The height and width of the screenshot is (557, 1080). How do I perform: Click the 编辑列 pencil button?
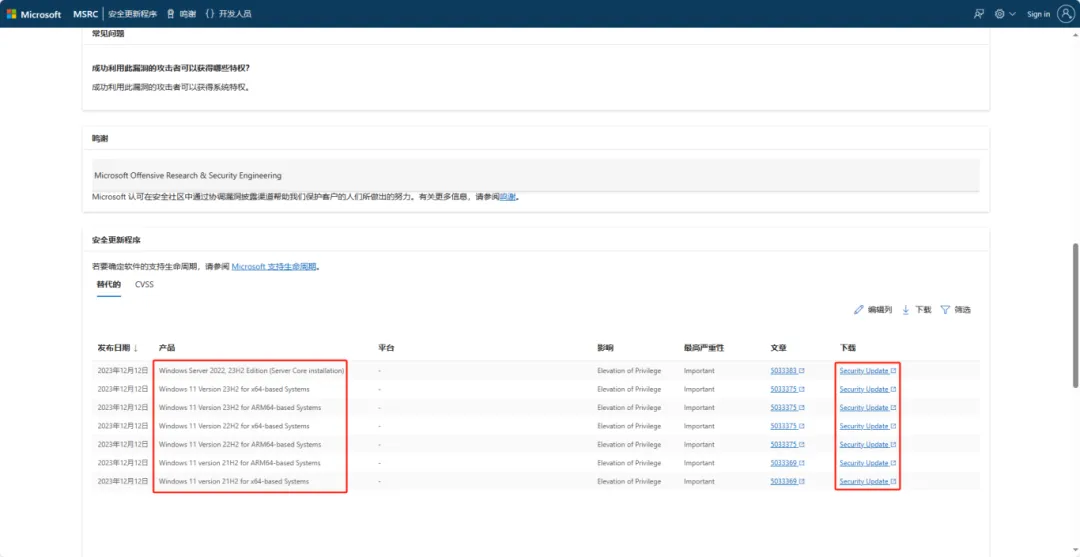873,310
